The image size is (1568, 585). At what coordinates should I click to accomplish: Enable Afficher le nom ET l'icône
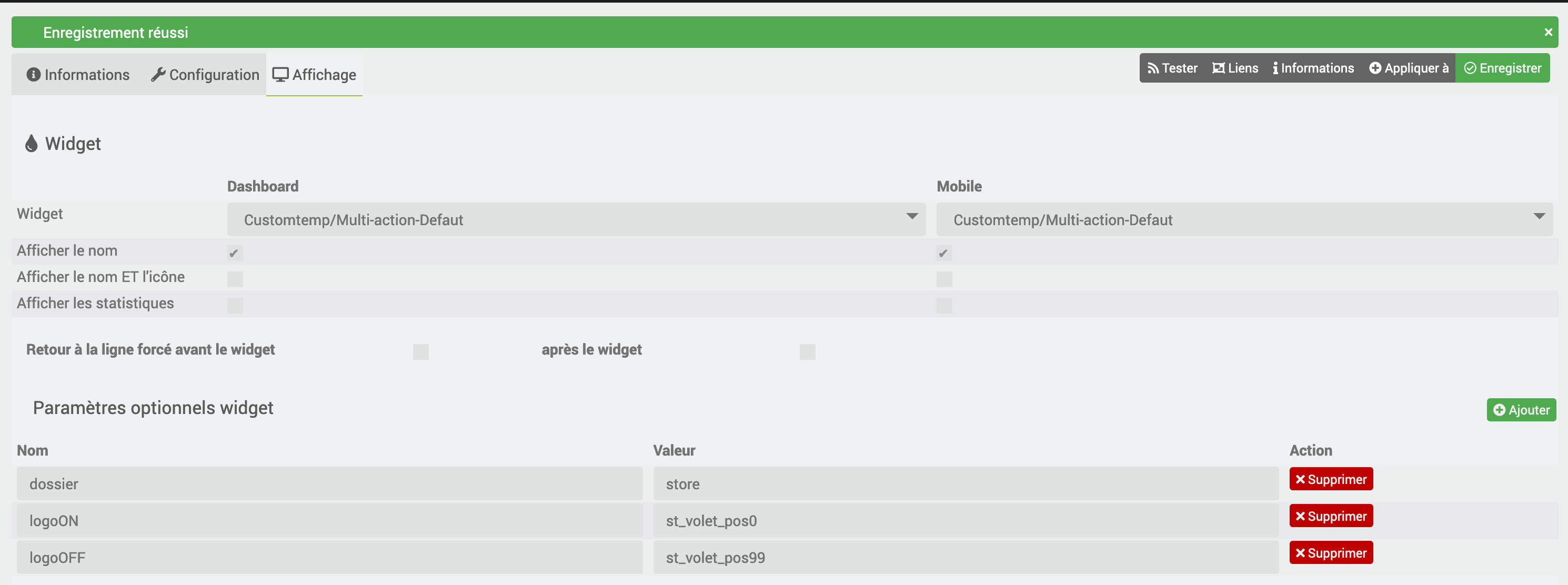tap(234, 278)
